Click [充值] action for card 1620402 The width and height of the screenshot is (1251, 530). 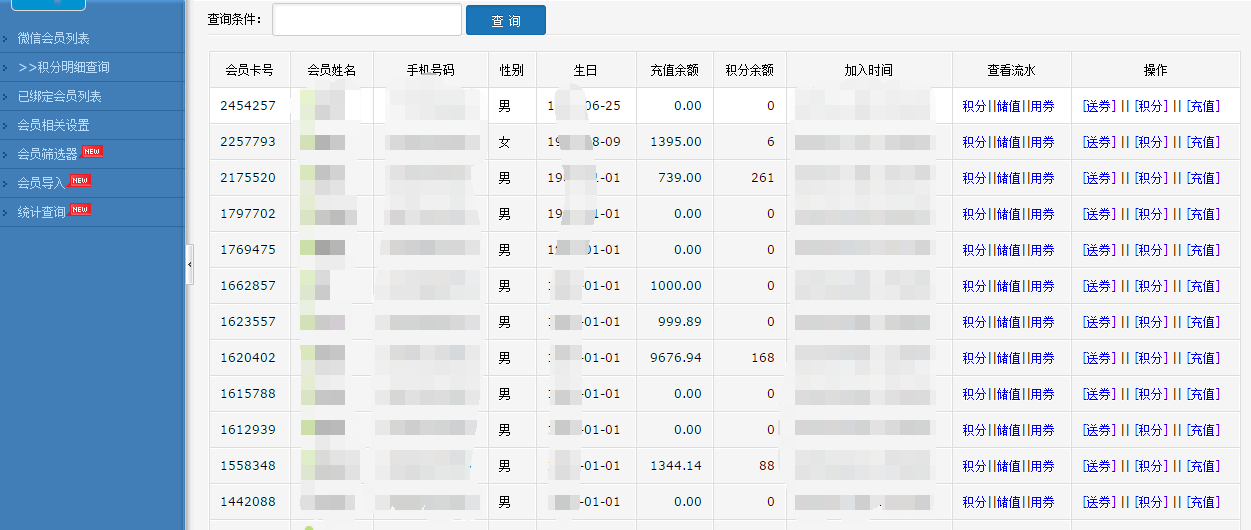[1203, 358]
